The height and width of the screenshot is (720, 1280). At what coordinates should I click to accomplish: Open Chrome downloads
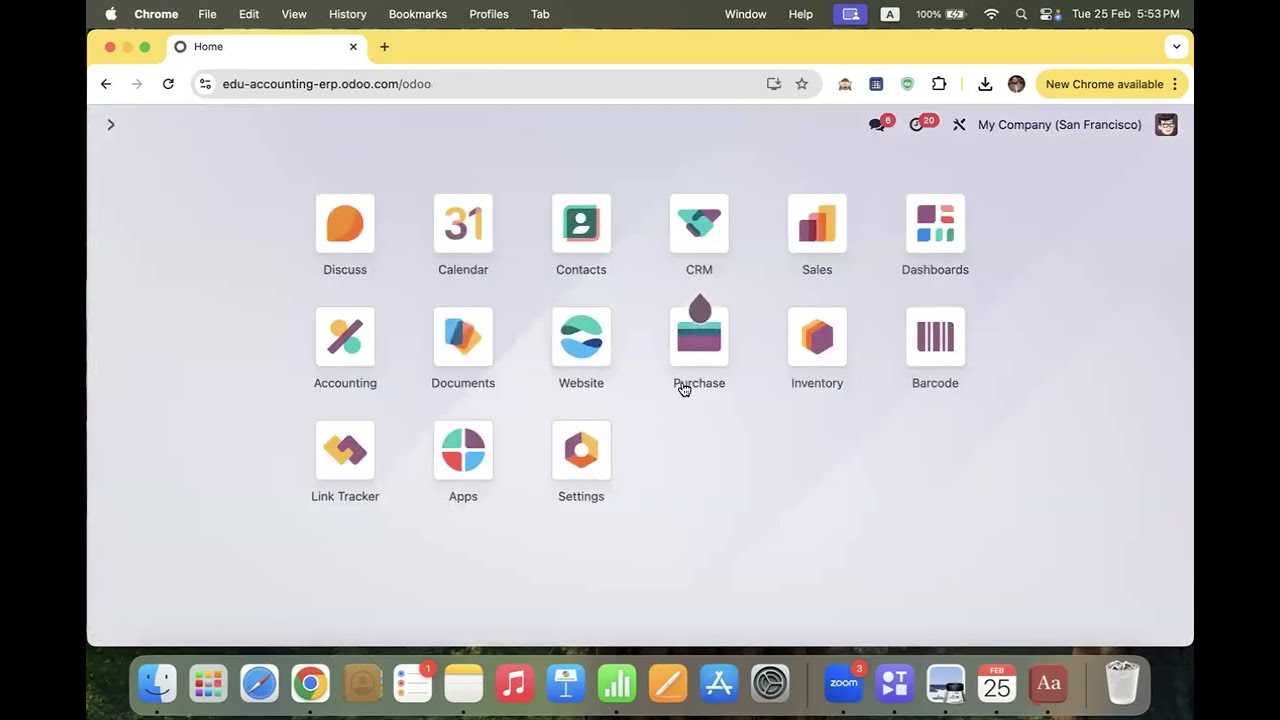pyautogui.click(x=985, y=84)
